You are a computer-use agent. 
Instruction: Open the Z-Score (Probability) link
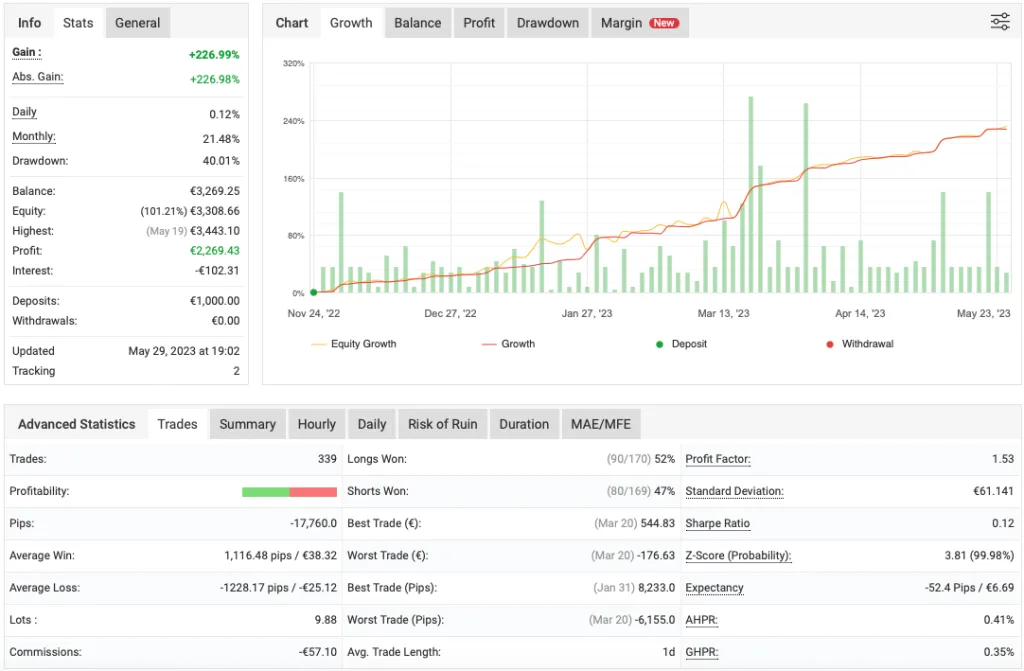pos(738,555)
